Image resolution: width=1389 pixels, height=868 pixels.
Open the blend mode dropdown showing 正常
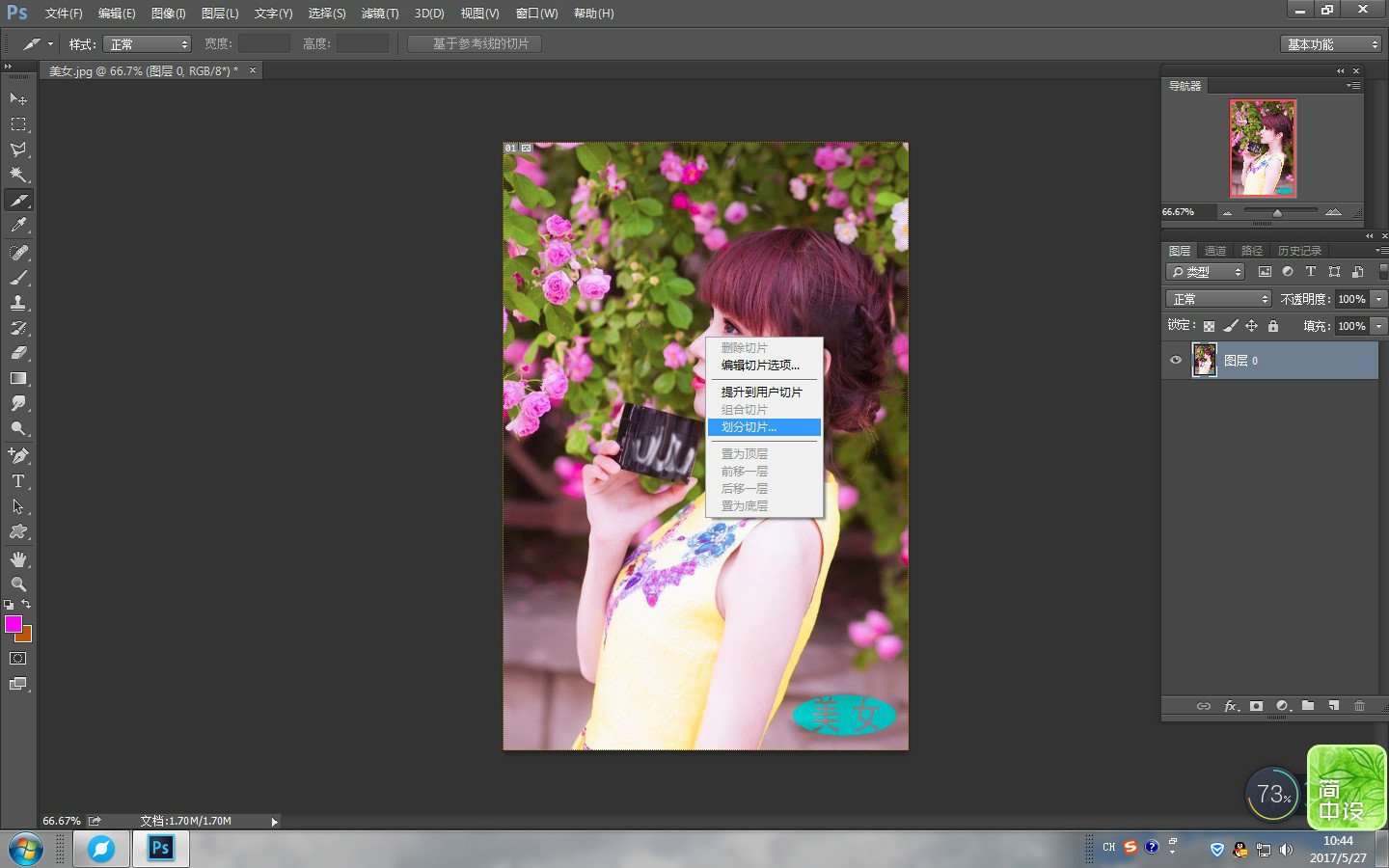tap(1217, 298)
